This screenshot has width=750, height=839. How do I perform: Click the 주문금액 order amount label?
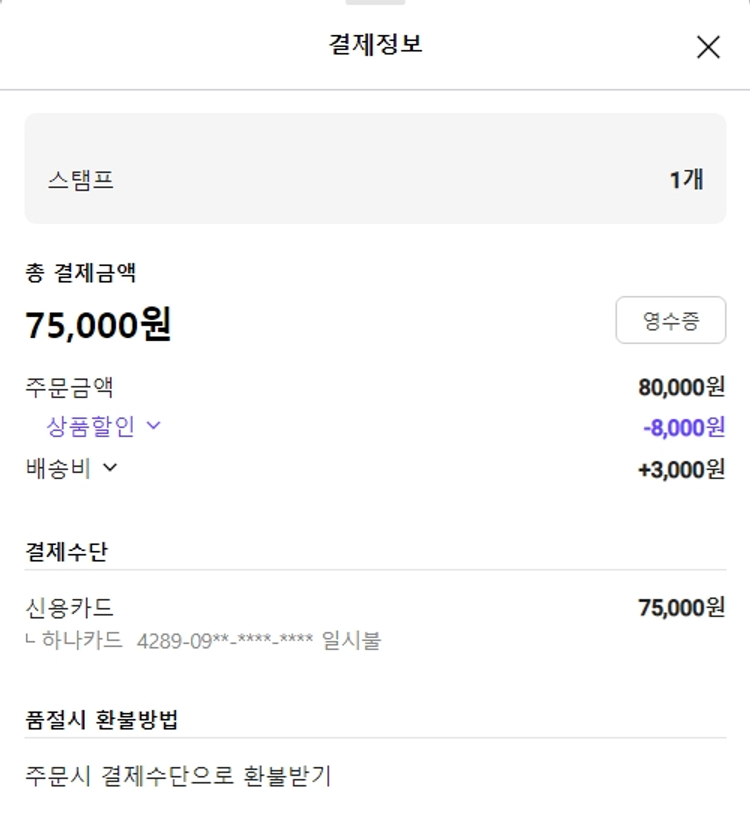click(69, 387)
